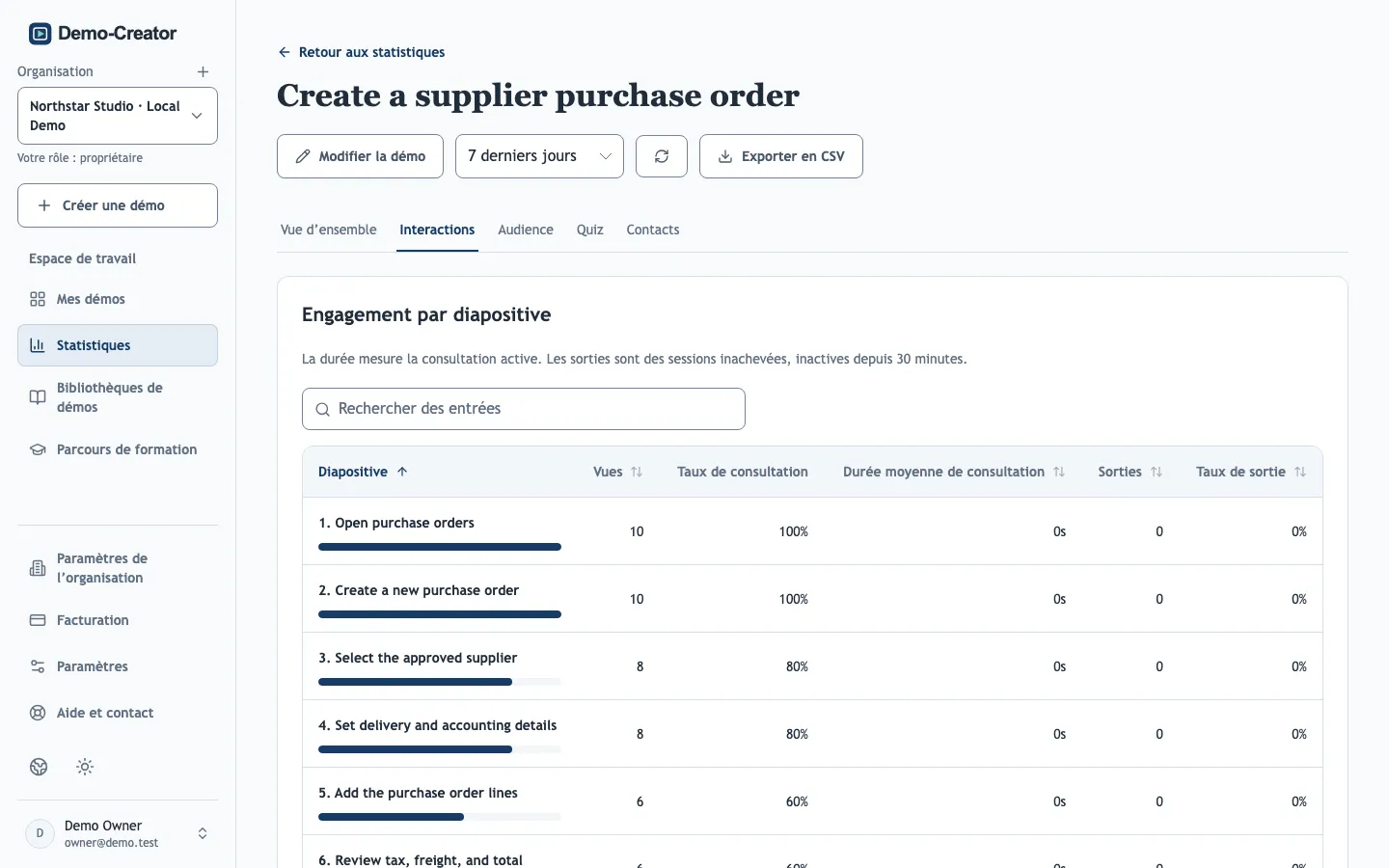The width and height of the screenshot is (1389, 868).
Task: Sort table by Vues column
Action: coord(617,472)
